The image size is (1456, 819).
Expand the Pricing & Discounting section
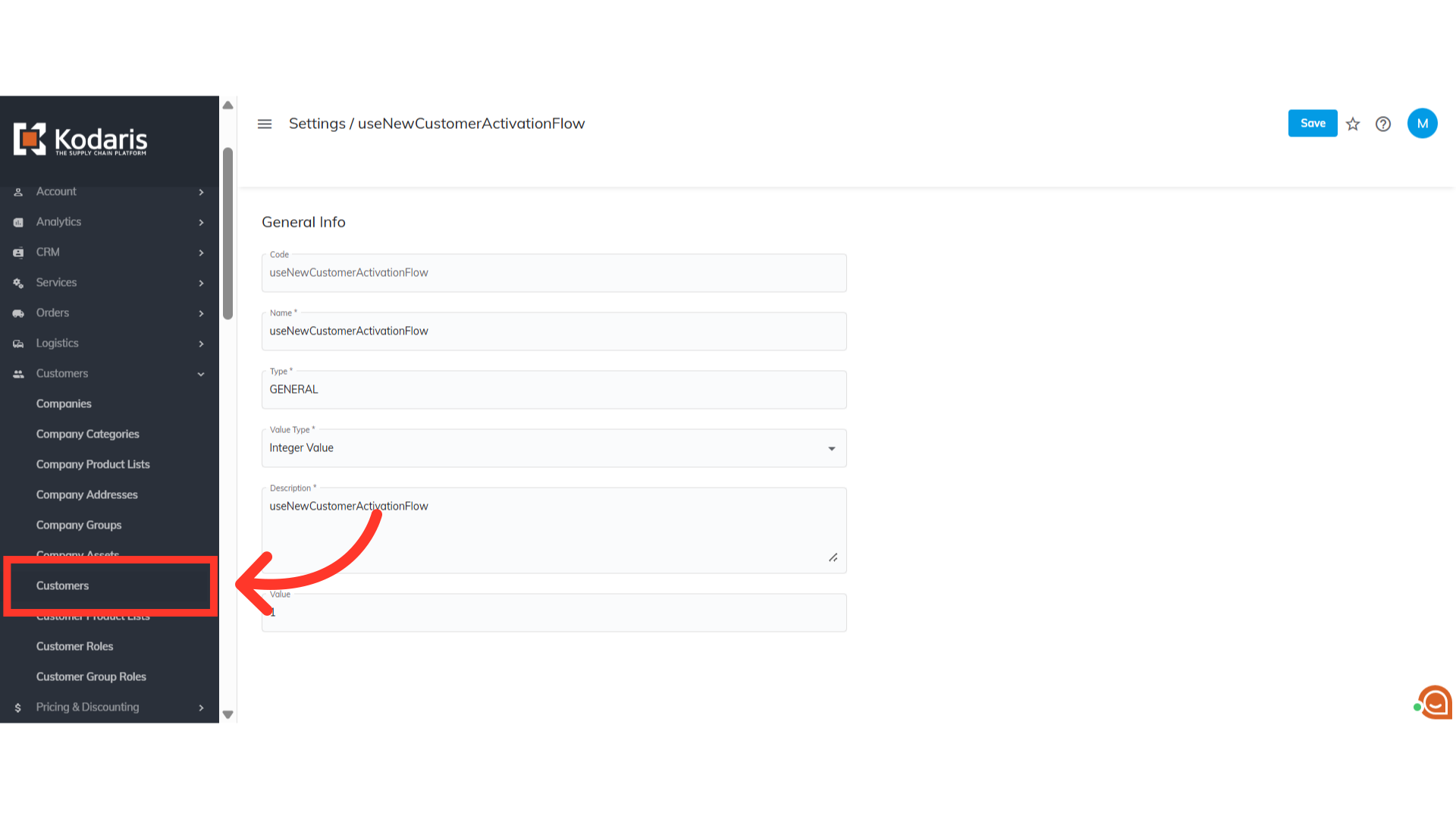(109, 707)
